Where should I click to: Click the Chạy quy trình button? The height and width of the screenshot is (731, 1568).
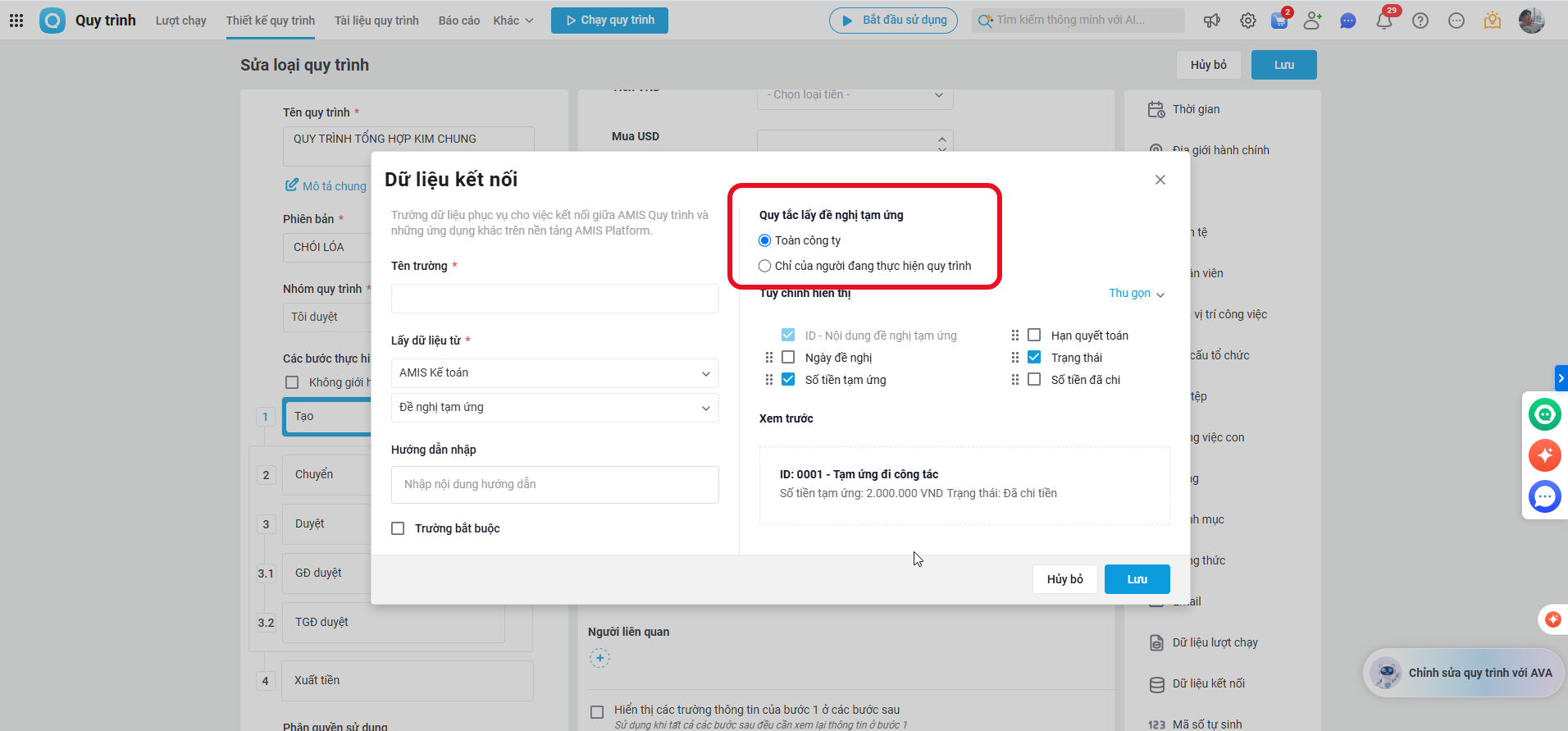(x=609, y=21)
